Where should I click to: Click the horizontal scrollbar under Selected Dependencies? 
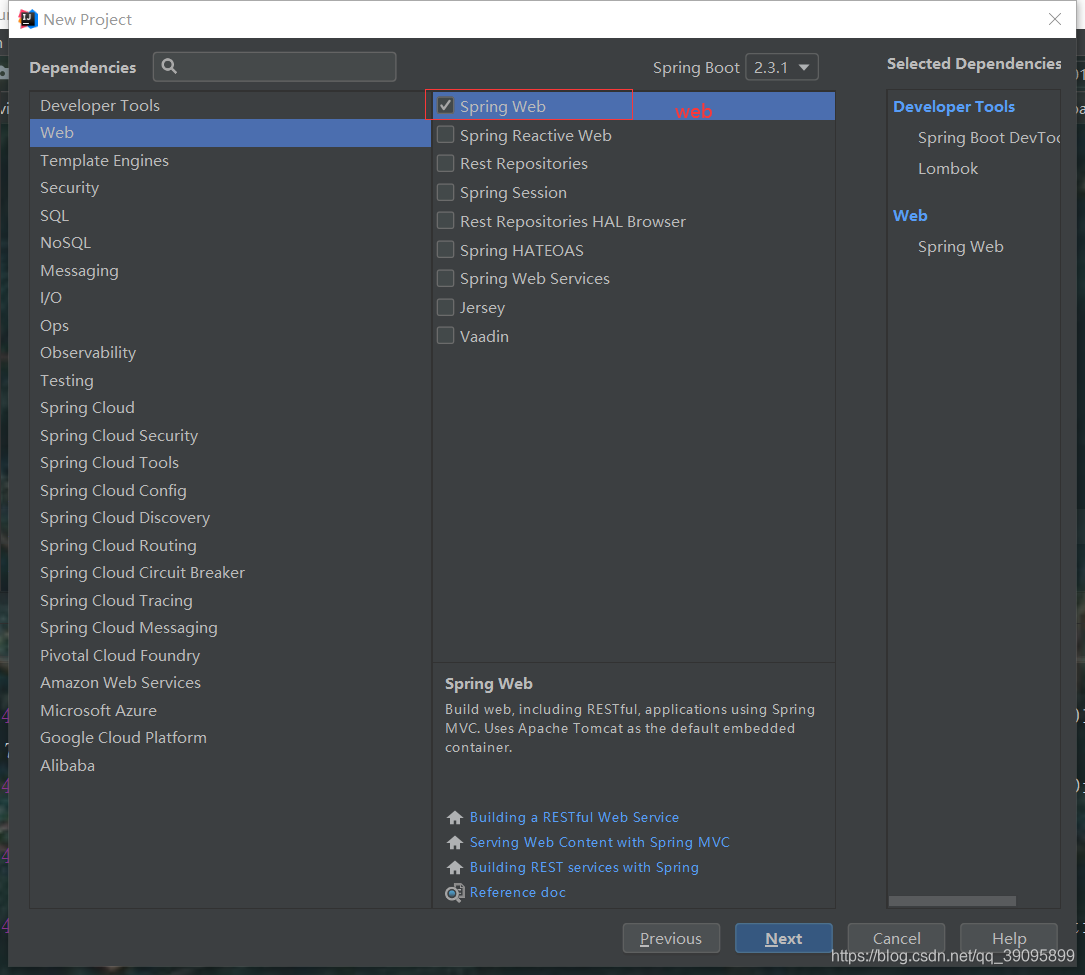[952, 901]
